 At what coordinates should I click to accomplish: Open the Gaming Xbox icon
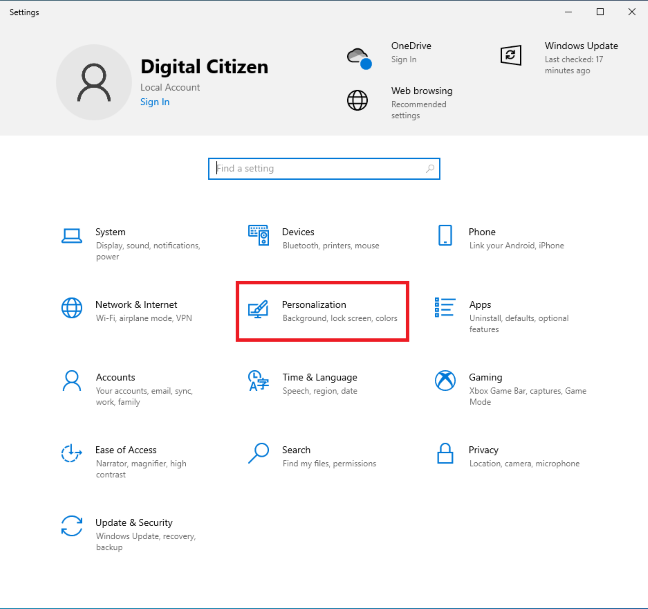pyautogui.click(x=445, y=380)
